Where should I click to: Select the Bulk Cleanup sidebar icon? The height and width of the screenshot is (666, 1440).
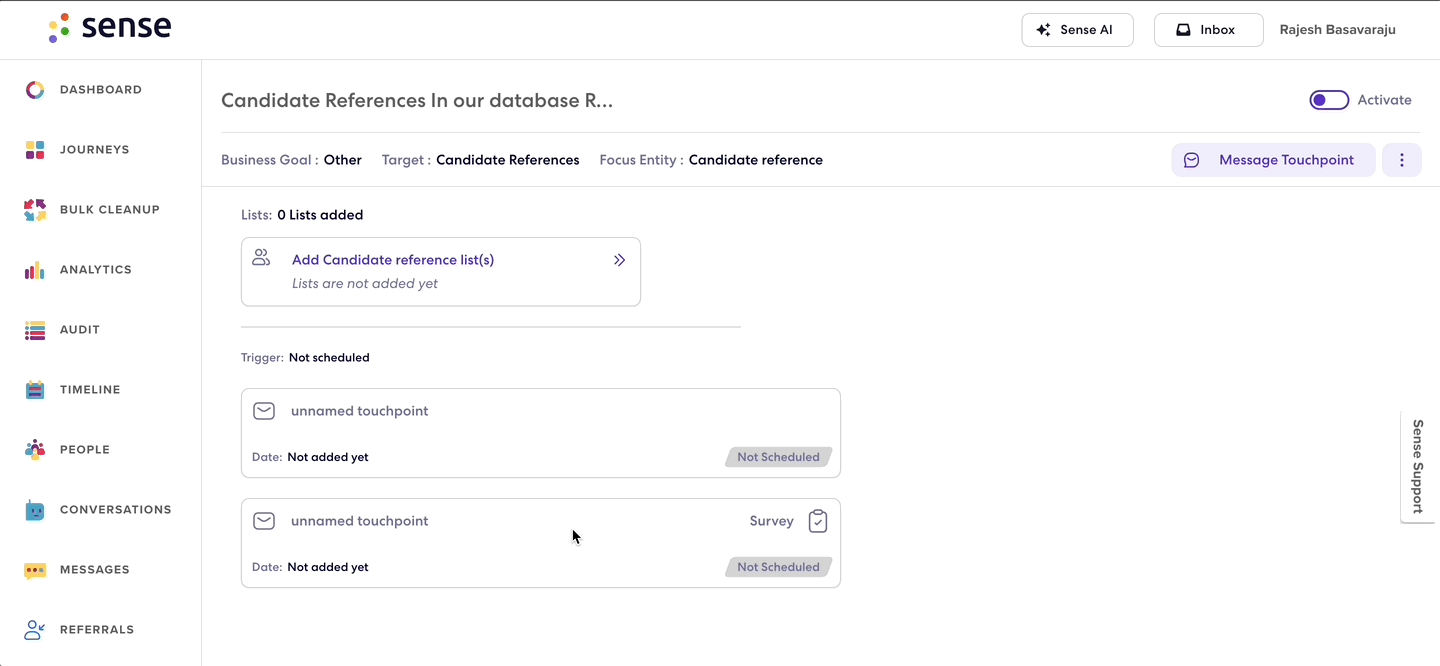[x=35, y=210]
